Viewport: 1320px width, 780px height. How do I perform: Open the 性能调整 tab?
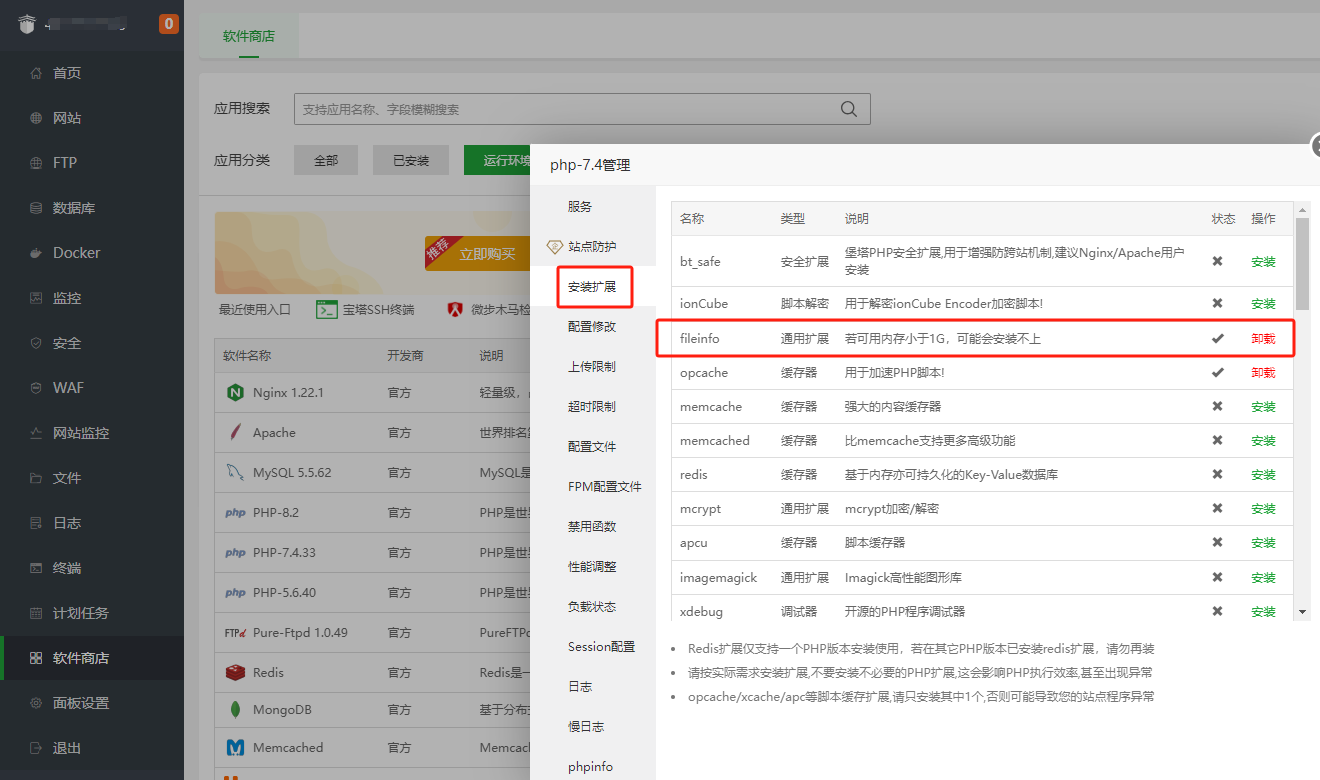click(592, 567)
